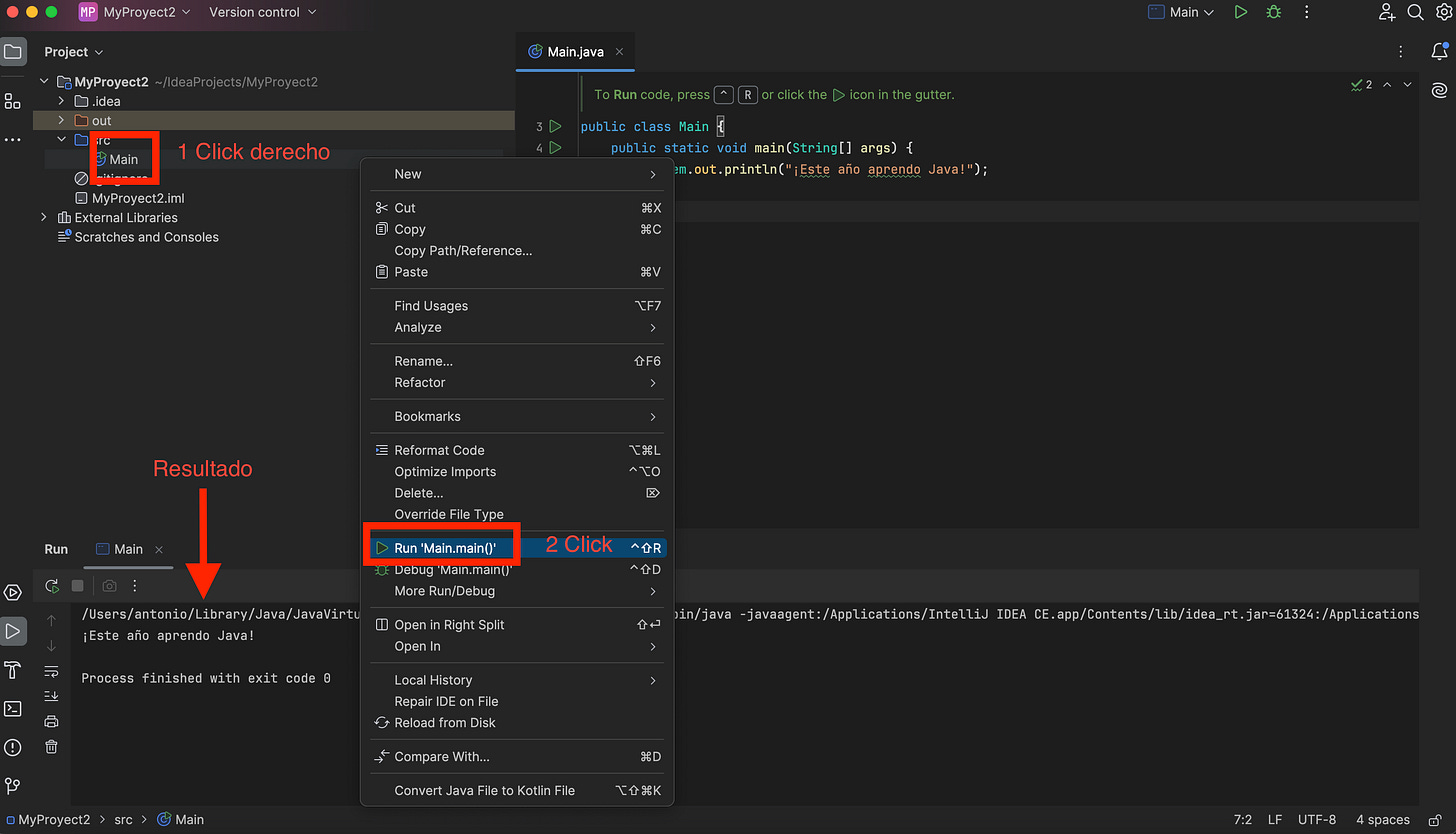Screen dimensions: 1456x834
Task: Open the Services tool window
Action: pos(13,593)
